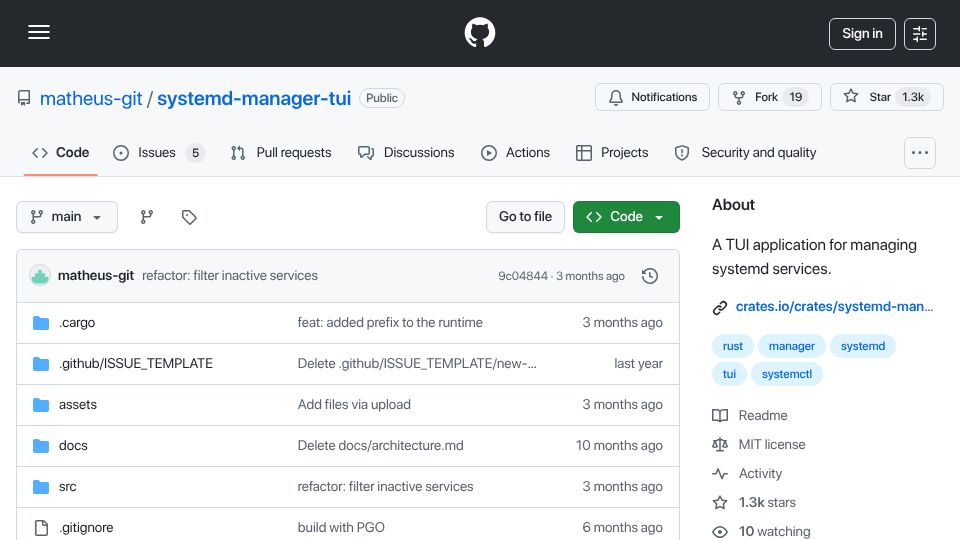The image size is (960, 540).
Task: Open commit hash 9c04844
Action: pyautogui.click(x=523, y=276)
